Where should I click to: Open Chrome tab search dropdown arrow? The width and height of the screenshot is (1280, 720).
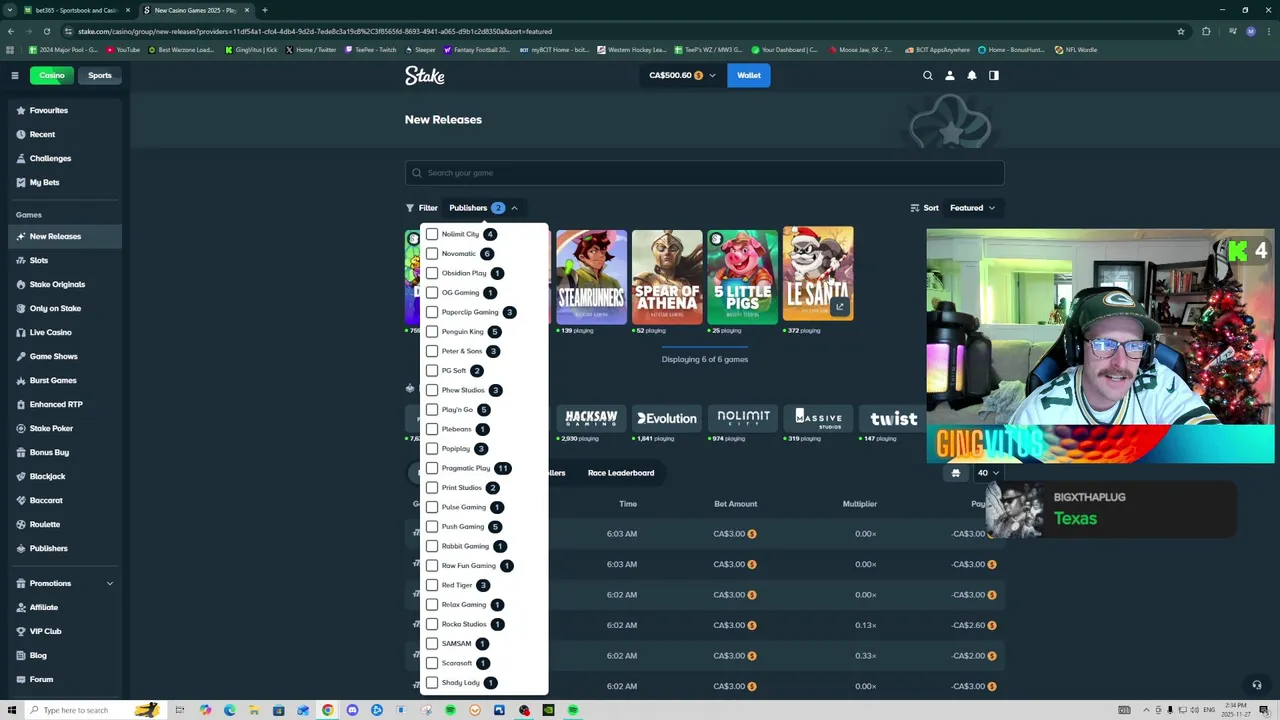click(10, 10)
